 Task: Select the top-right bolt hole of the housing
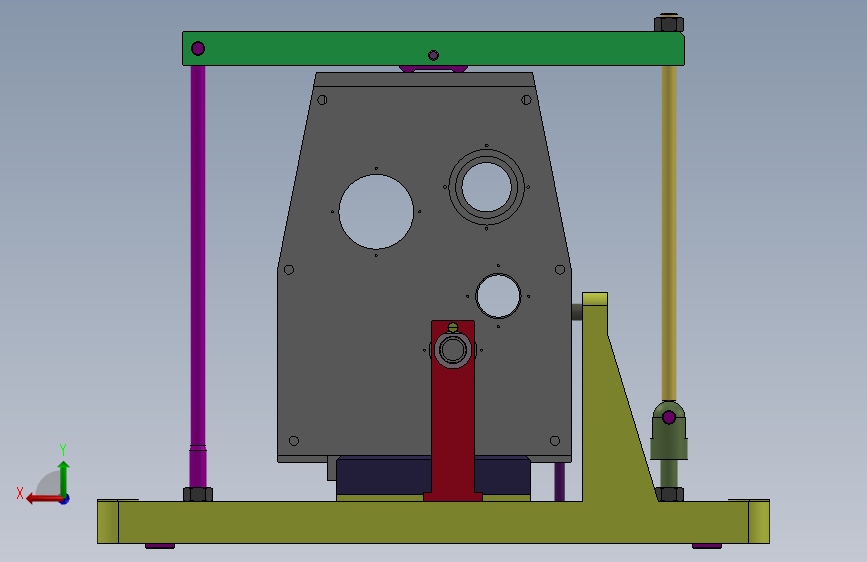pyautogui.click(x=526, y=100)
